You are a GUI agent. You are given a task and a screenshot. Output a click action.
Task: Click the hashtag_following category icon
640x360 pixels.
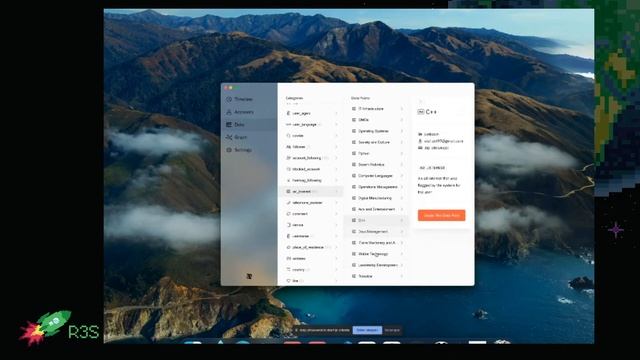coord(288,180)
